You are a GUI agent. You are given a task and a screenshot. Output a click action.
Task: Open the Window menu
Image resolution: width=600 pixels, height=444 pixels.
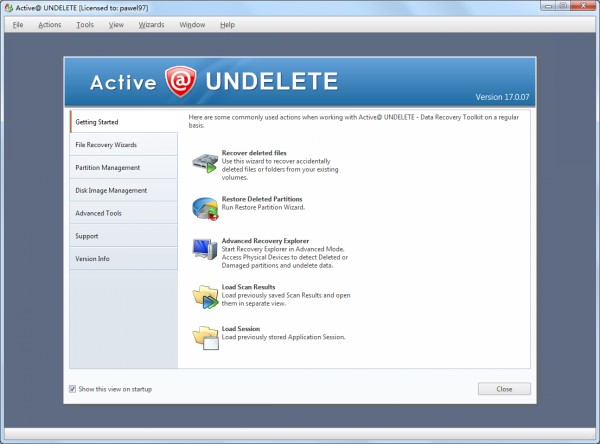tap(192, 25)
